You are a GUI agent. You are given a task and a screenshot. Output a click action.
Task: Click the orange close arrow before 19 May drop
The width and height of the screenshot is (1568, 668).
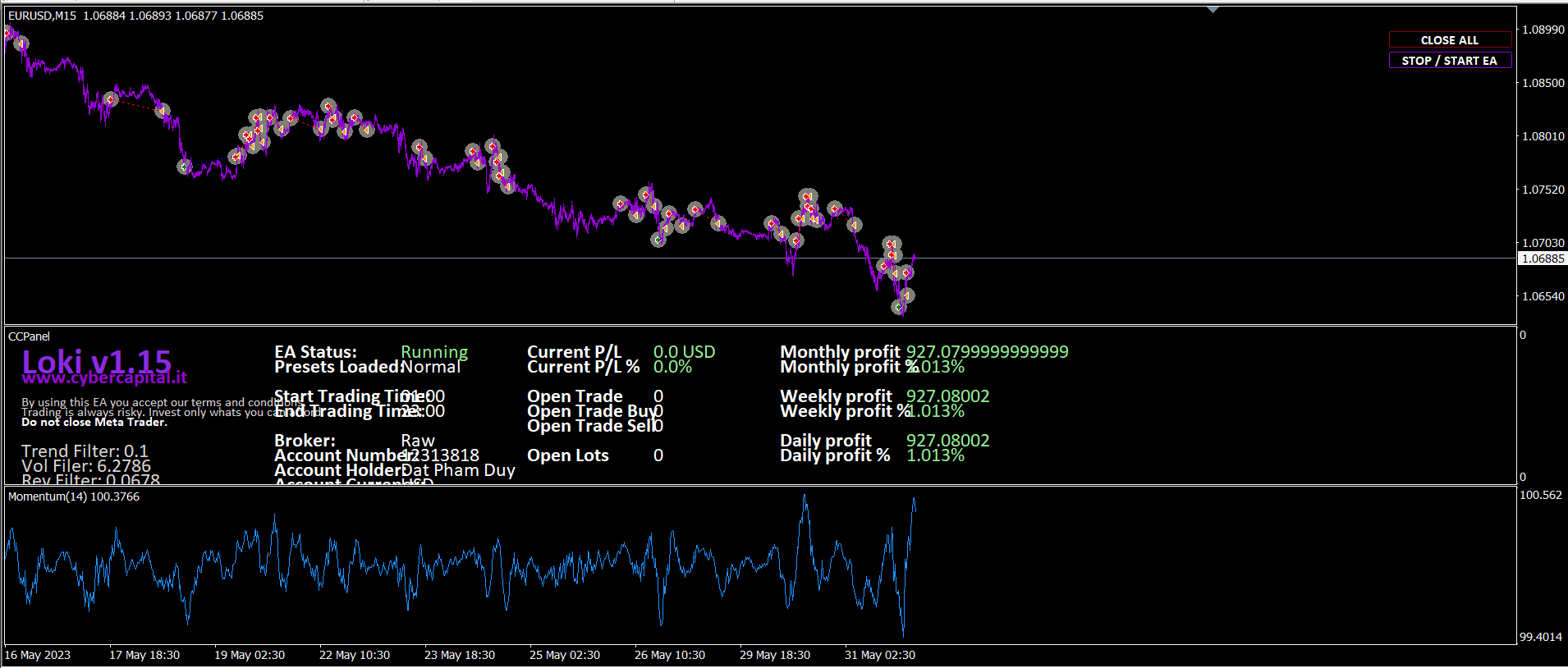click(x=163, y=111)
